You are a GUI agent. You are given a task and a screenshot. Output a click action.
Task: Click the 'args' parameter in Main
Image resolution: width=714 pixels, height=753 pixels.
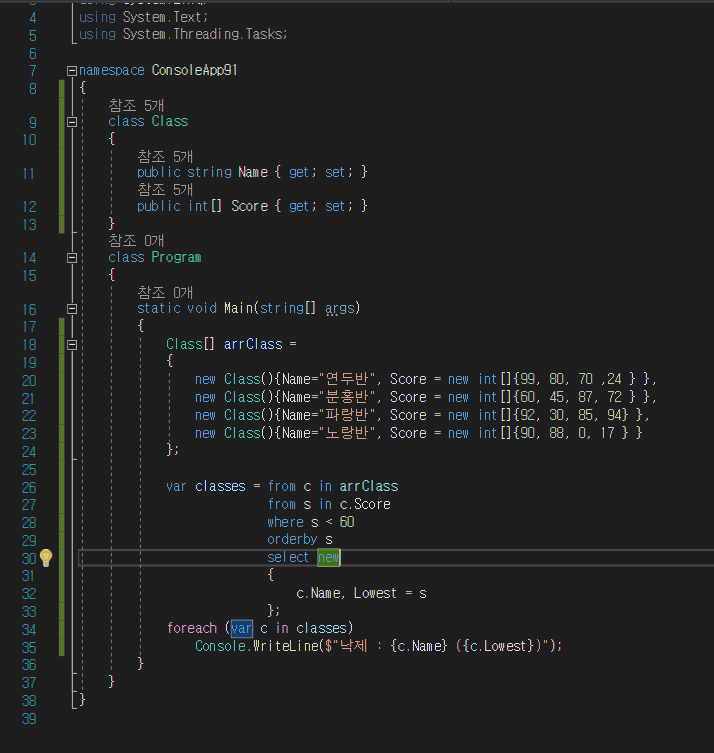point(339,308)
